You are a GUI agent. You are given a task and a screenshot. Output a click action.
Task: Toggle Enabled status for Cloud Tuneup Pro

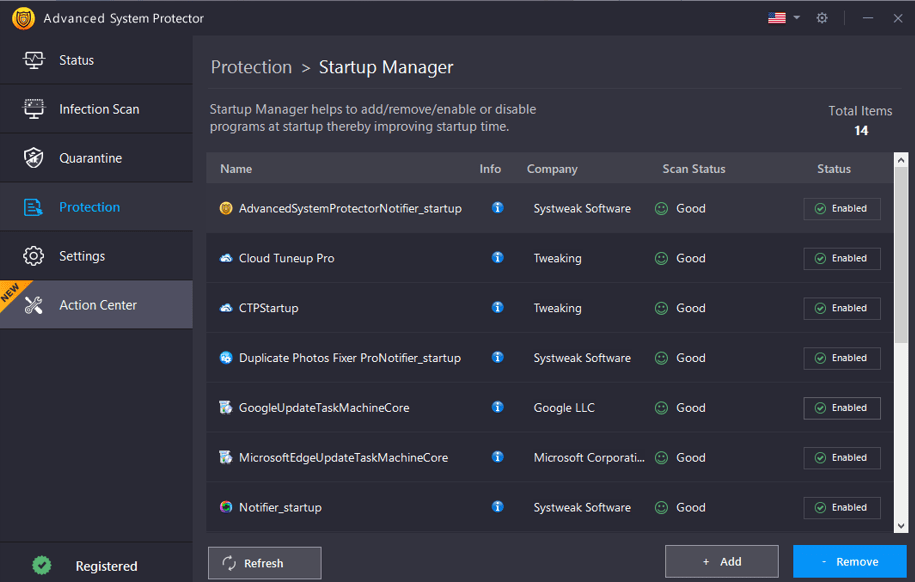click(x=841, y=258)
